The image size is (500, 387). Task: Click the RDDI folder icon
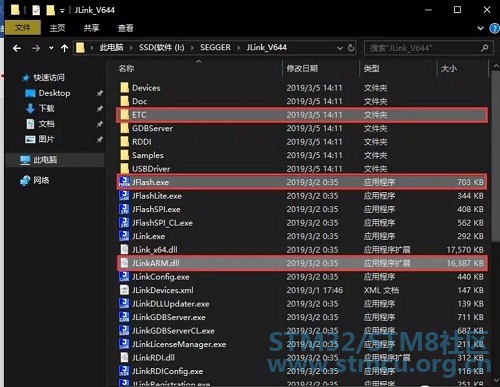point(124,142)
